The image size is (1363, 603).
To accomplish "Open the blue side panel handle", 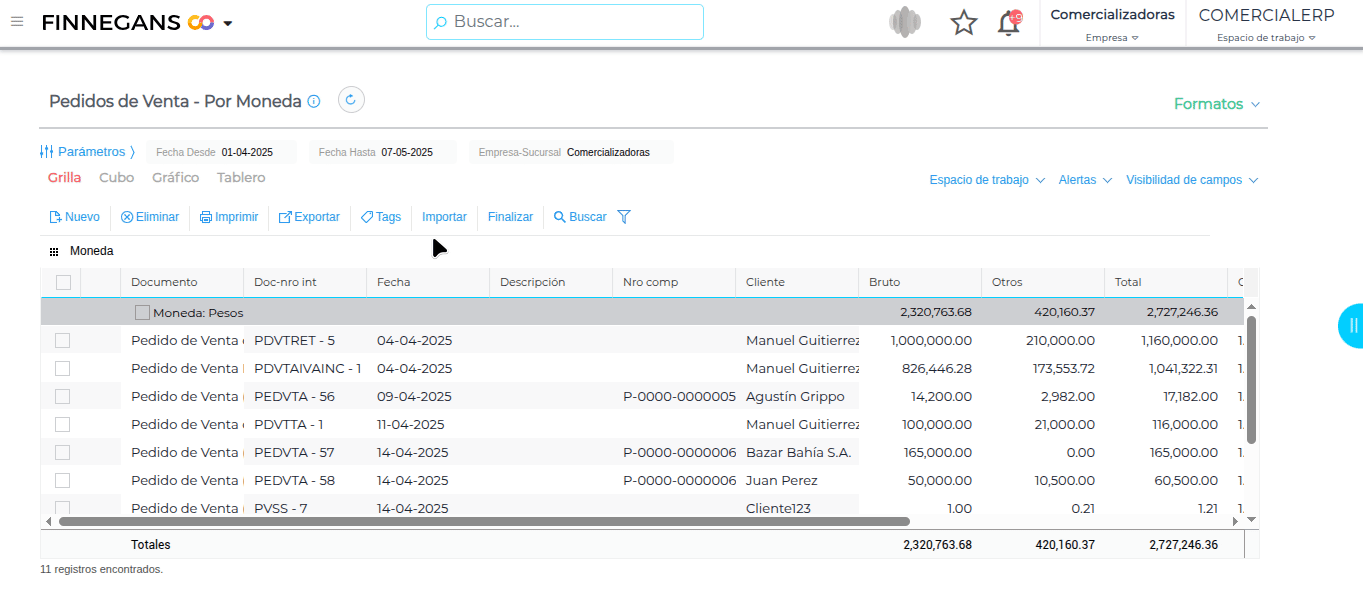I will pos(1351,325).
